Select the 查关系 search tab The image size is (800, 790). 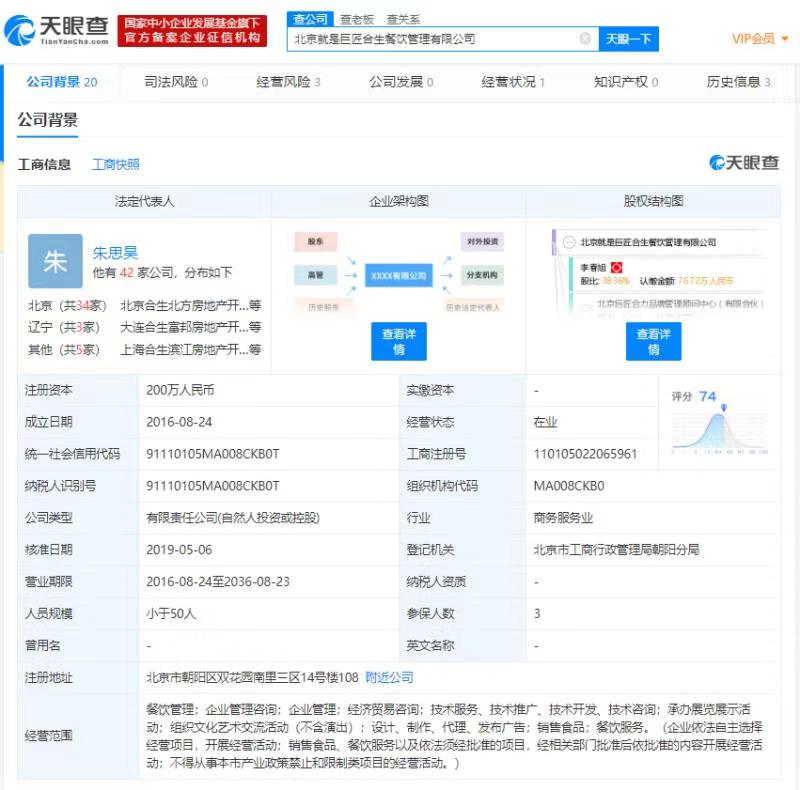(x=403, y=19)
